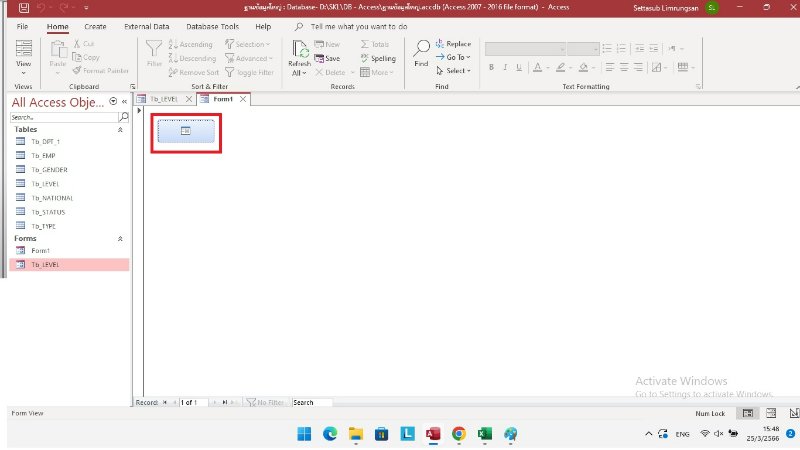800x450 pixels.
Task: Click the Spelling check icon
Action: click(x=377, y=58)
